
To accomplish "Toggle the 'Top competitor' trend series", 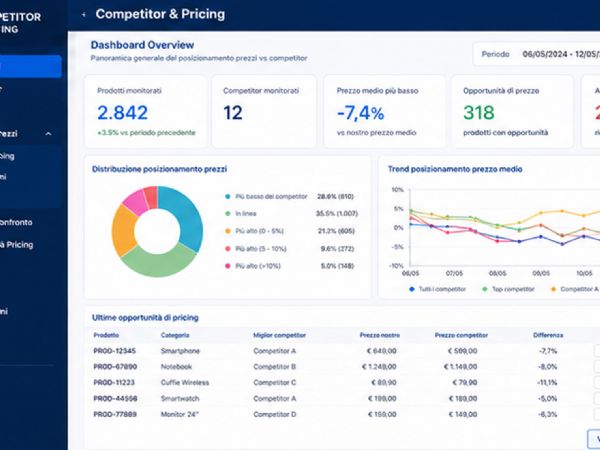I will pos(509,289).
